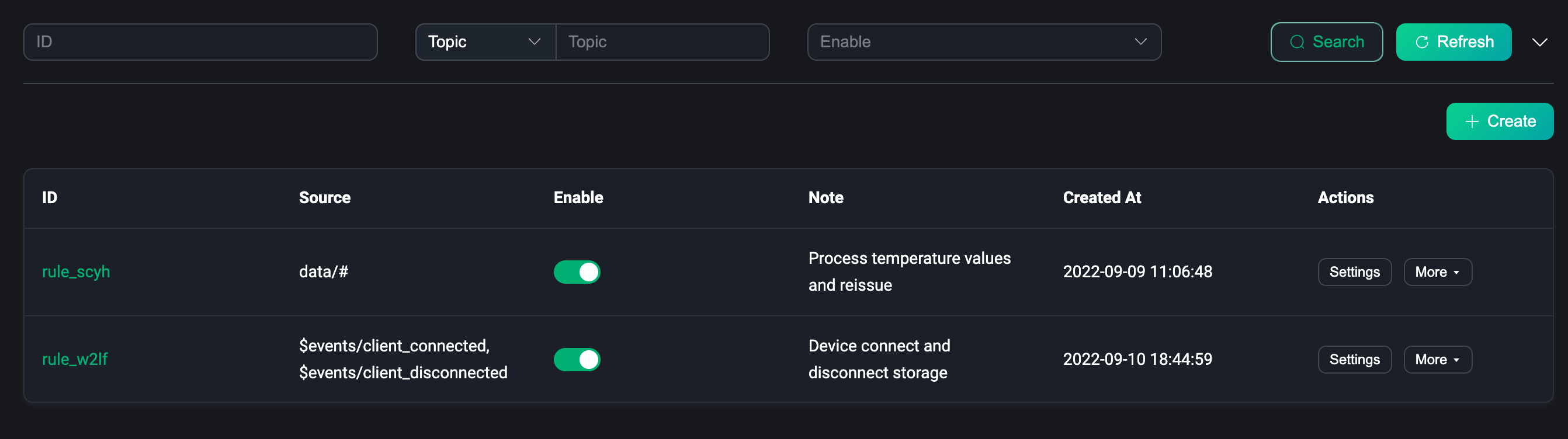Open More menu for rule_scyh
Screen dimensions: 1568x439
click(1437, 272)
